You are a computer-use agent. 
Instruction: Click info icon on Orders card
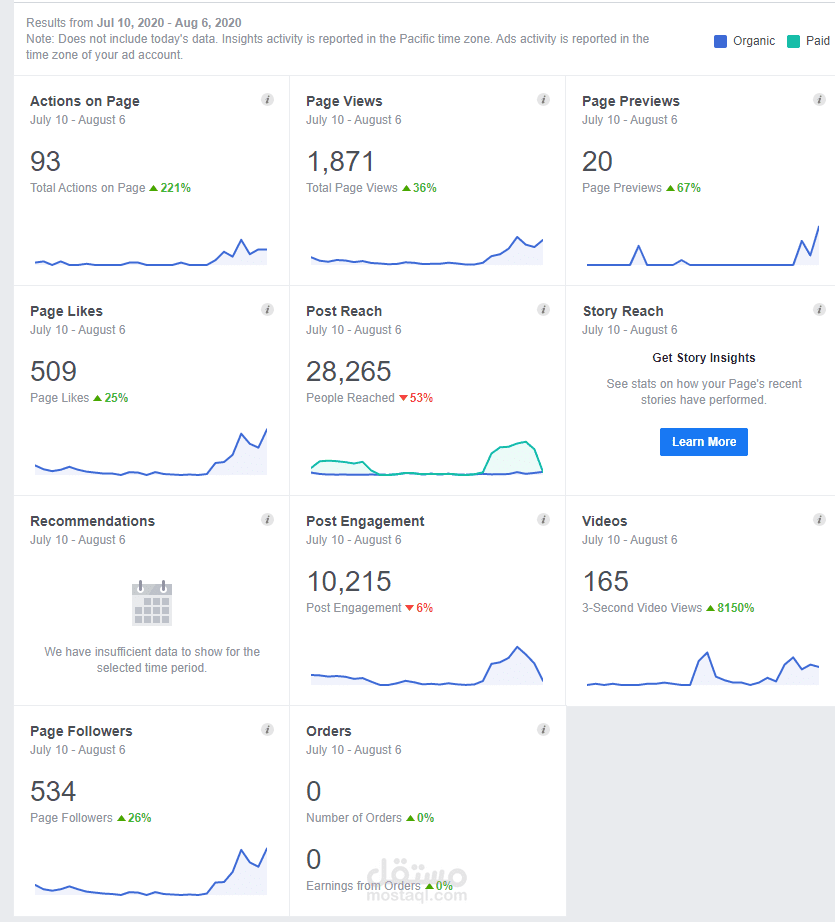543,730
